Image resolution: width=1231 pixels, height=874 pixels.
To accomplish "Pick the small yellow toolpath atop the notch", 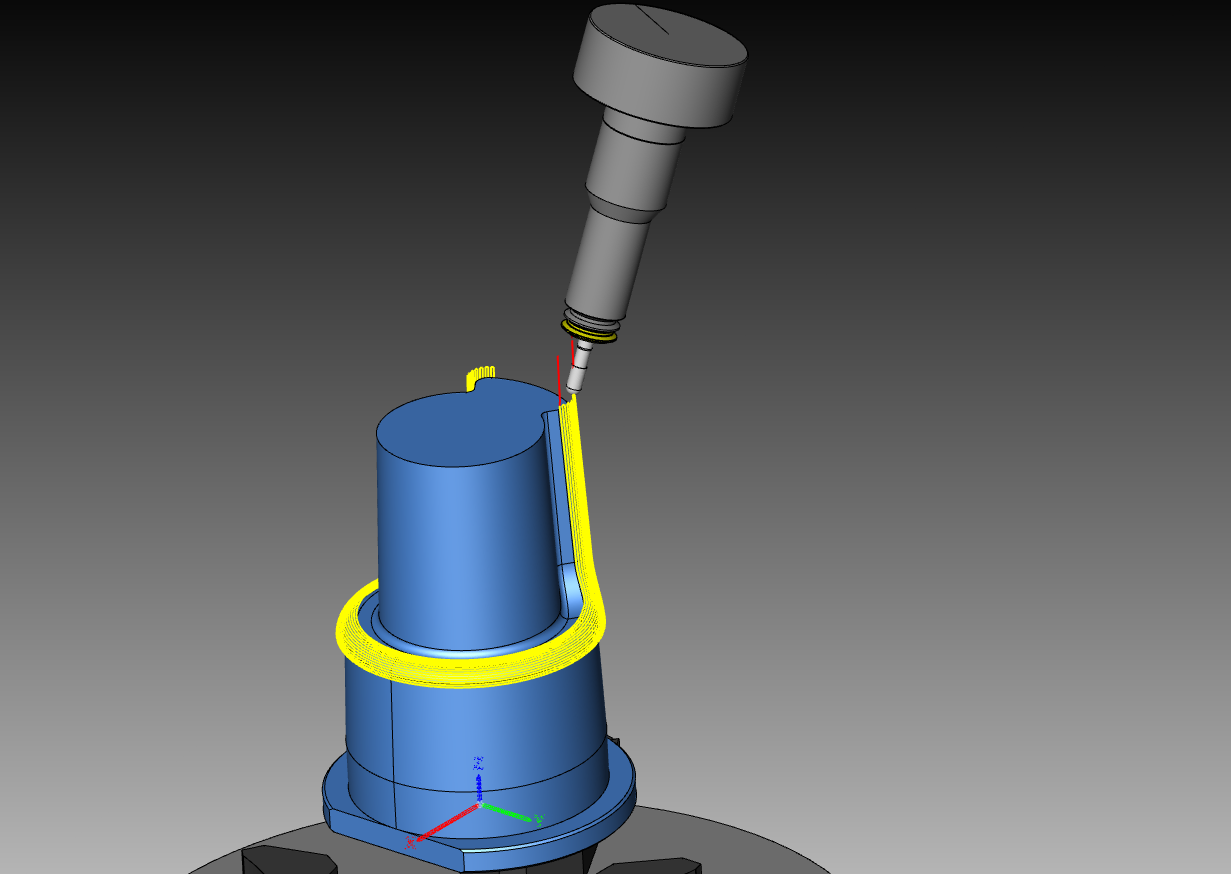I will (x=481, y=377).
